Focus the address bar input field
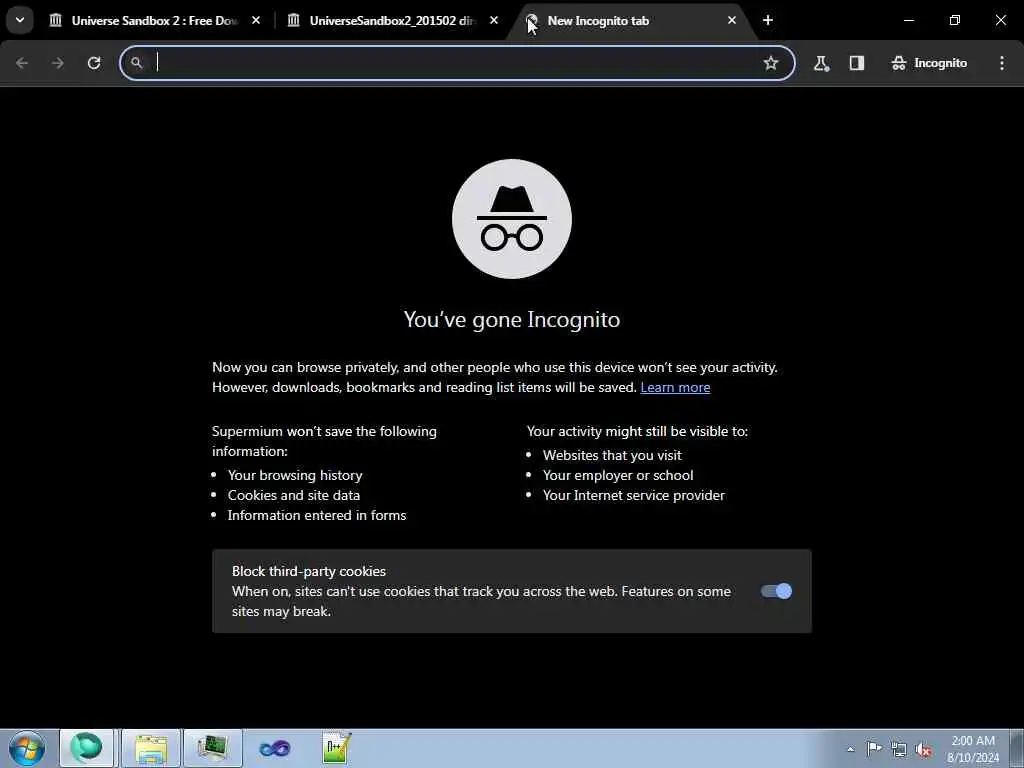The image size is (1024, 768). point(457,63)
